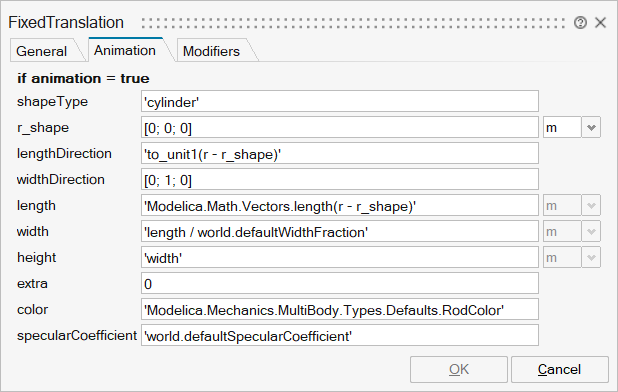This screenshot has width=618, height=392.
Task: Click the Cancel button
Action: tap(560, 370)
